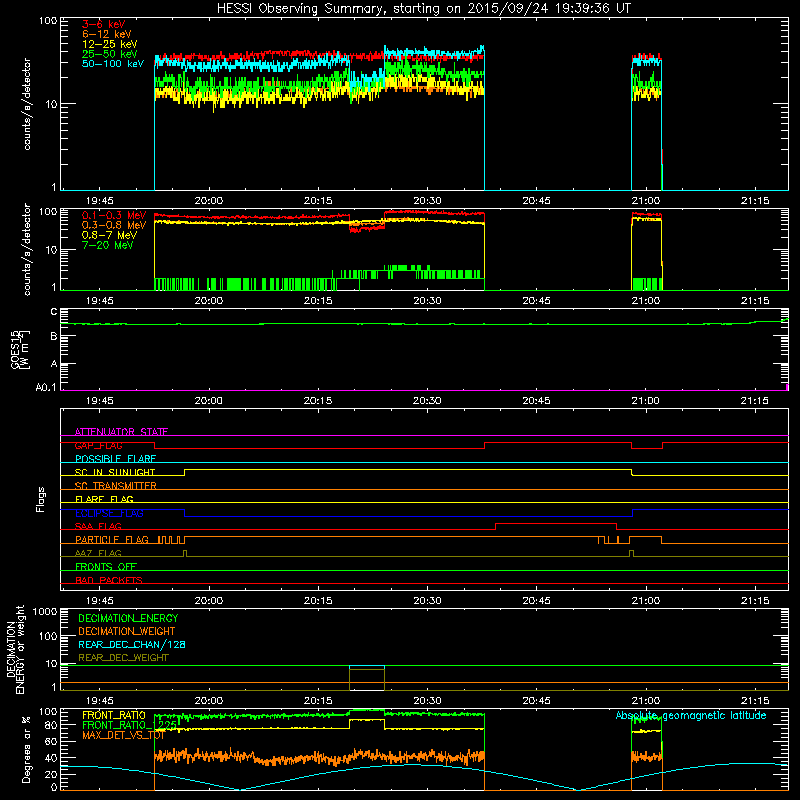Viewport: 800px width, 800px height.
Task: Click the Flags panel axis label
Action: (40, 499)
